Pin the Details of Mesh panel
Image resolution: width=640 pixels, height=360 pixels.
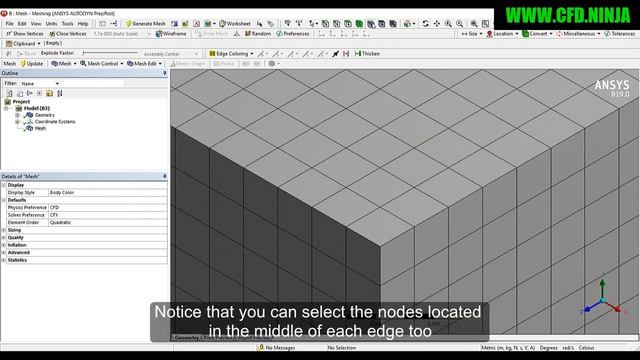164,176
